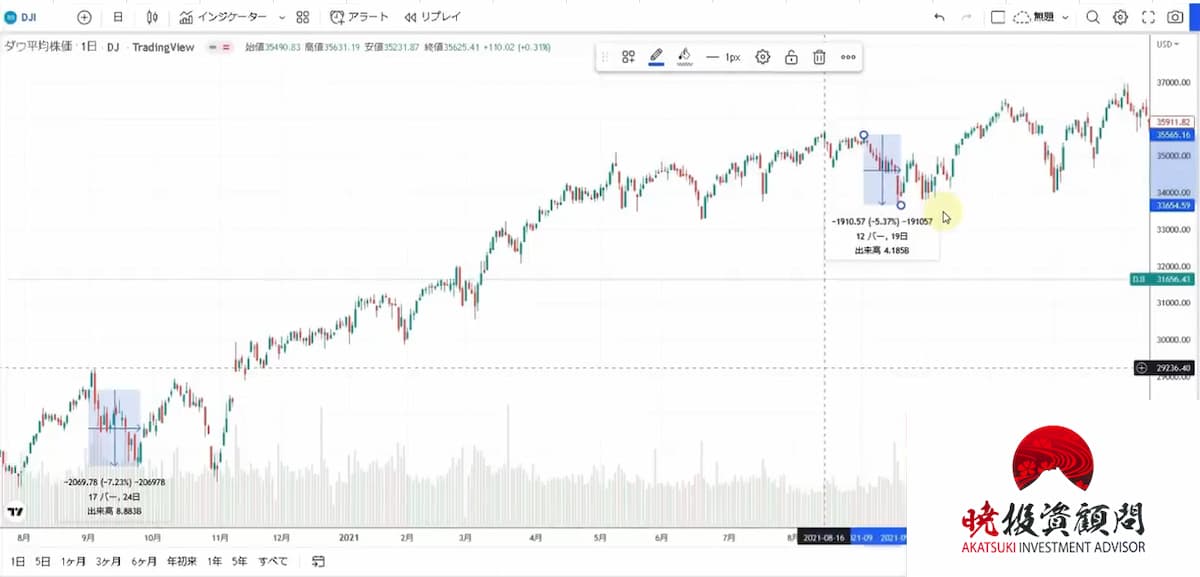Click the add symbol compare plus icon
The image size is (1200, 577).
[x=84, y=17]
